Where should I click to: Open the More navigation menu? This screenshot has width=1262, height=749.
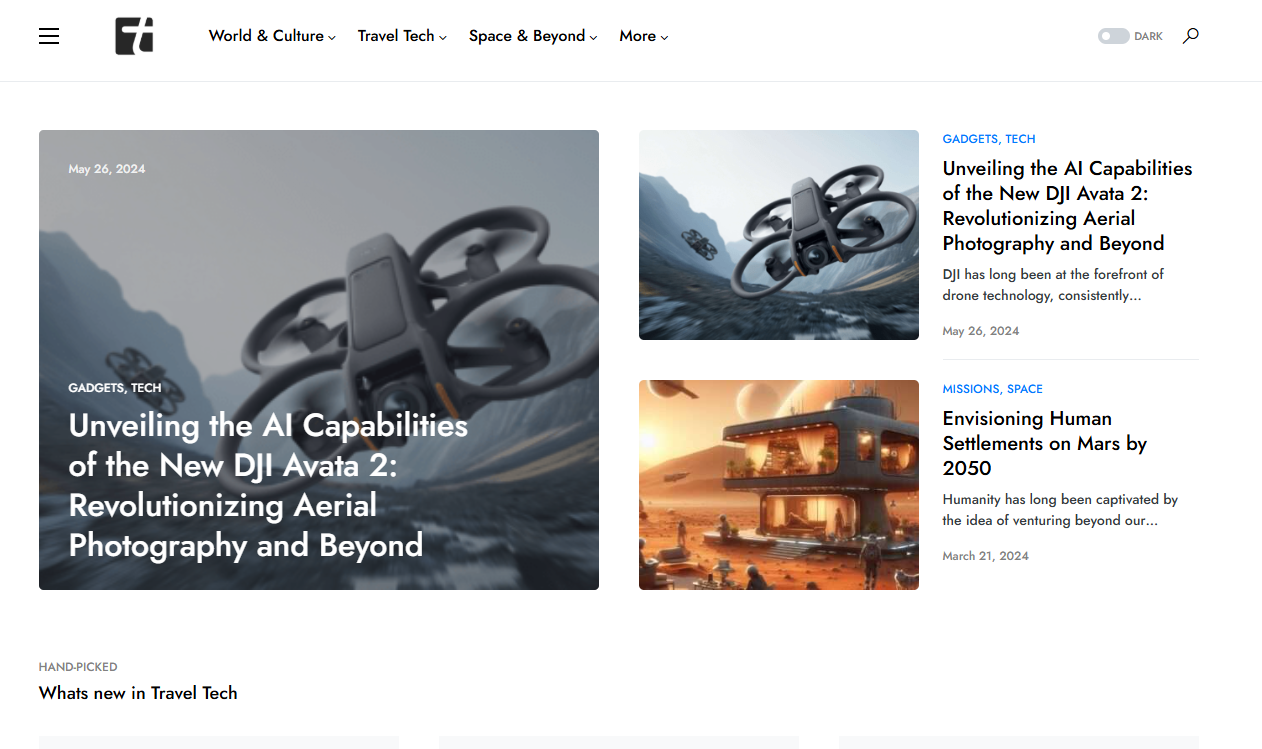(x=637, y=36)
